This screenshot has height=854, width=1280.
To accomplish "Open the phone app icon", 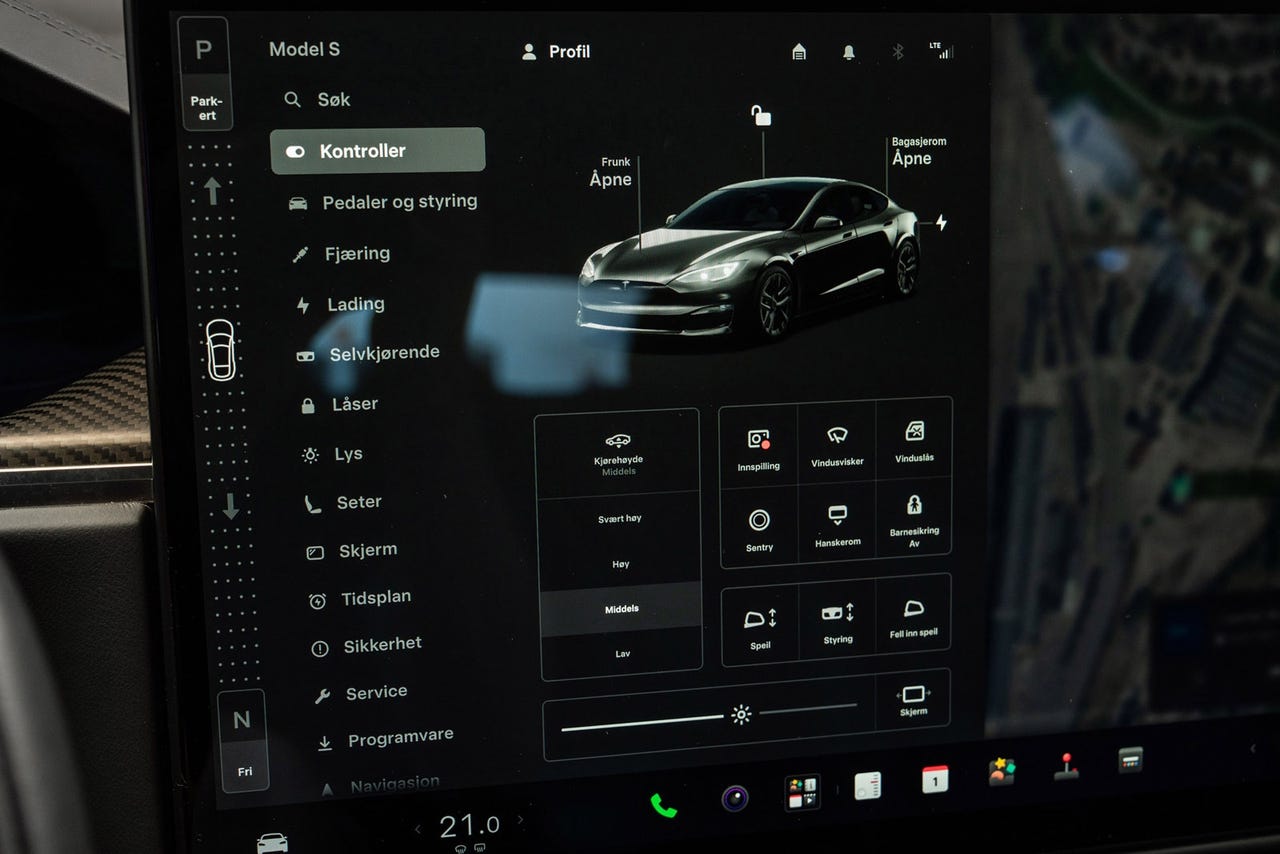I will coord(663,805).
